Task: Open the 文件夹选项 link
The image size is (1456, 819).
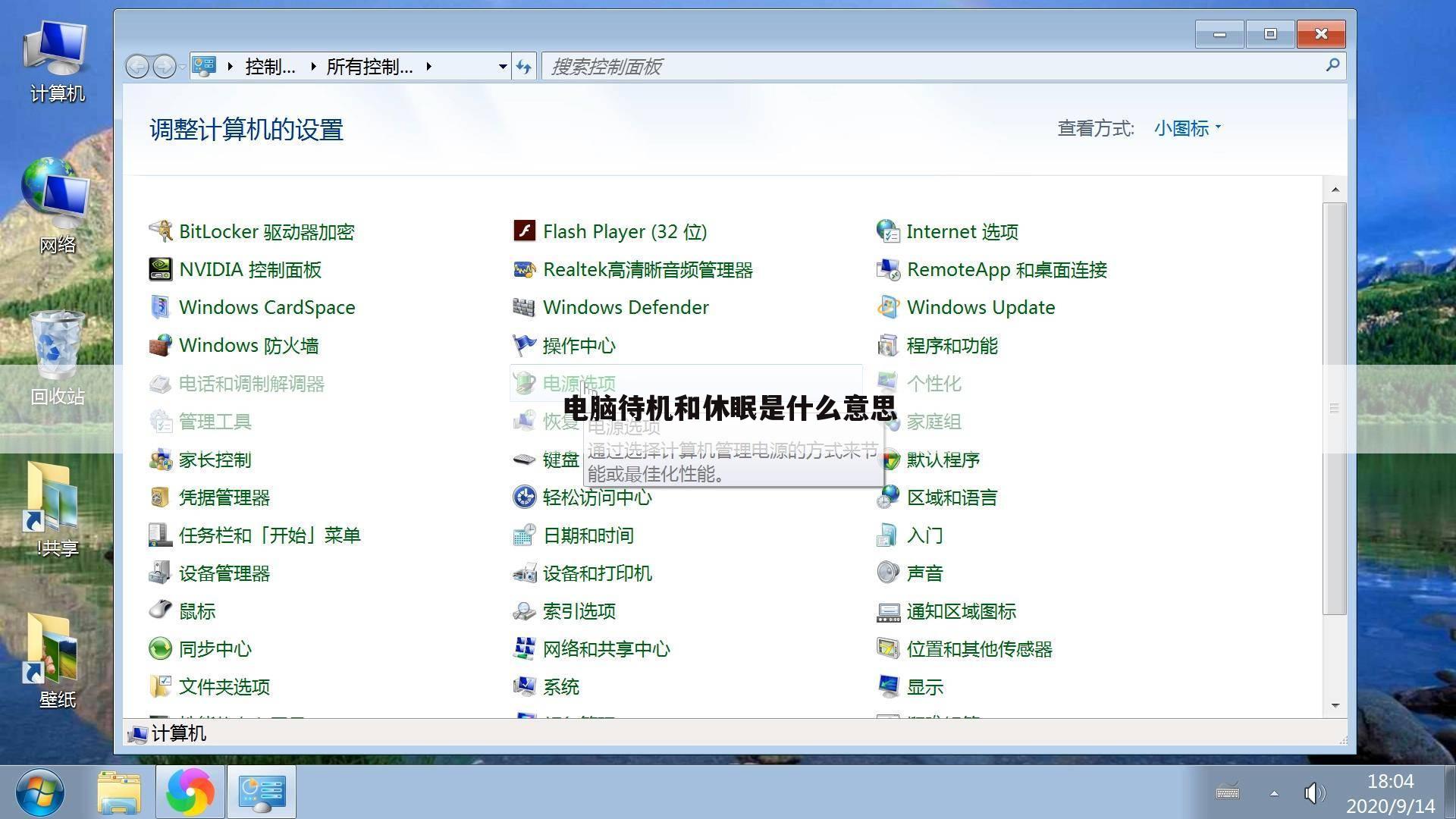Action: click(224, 687)
